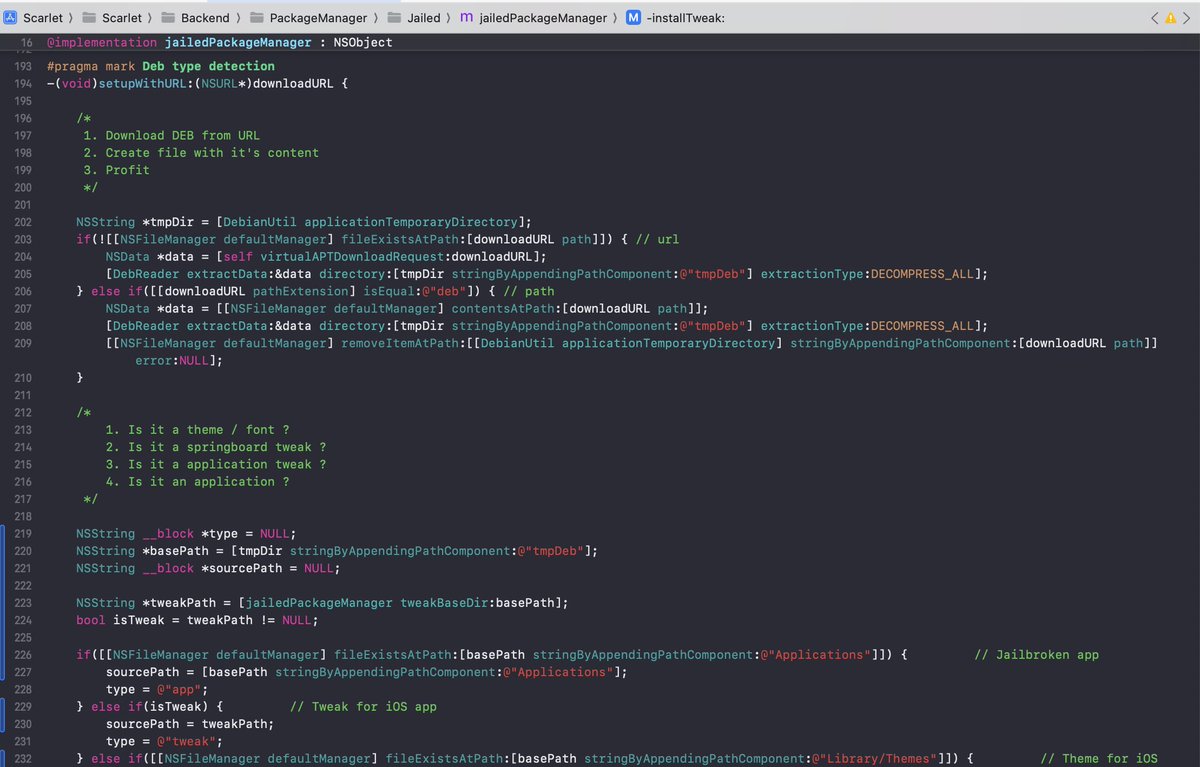Click line number 219 in the gutter

pyautogui.click(x=23, y=533)
